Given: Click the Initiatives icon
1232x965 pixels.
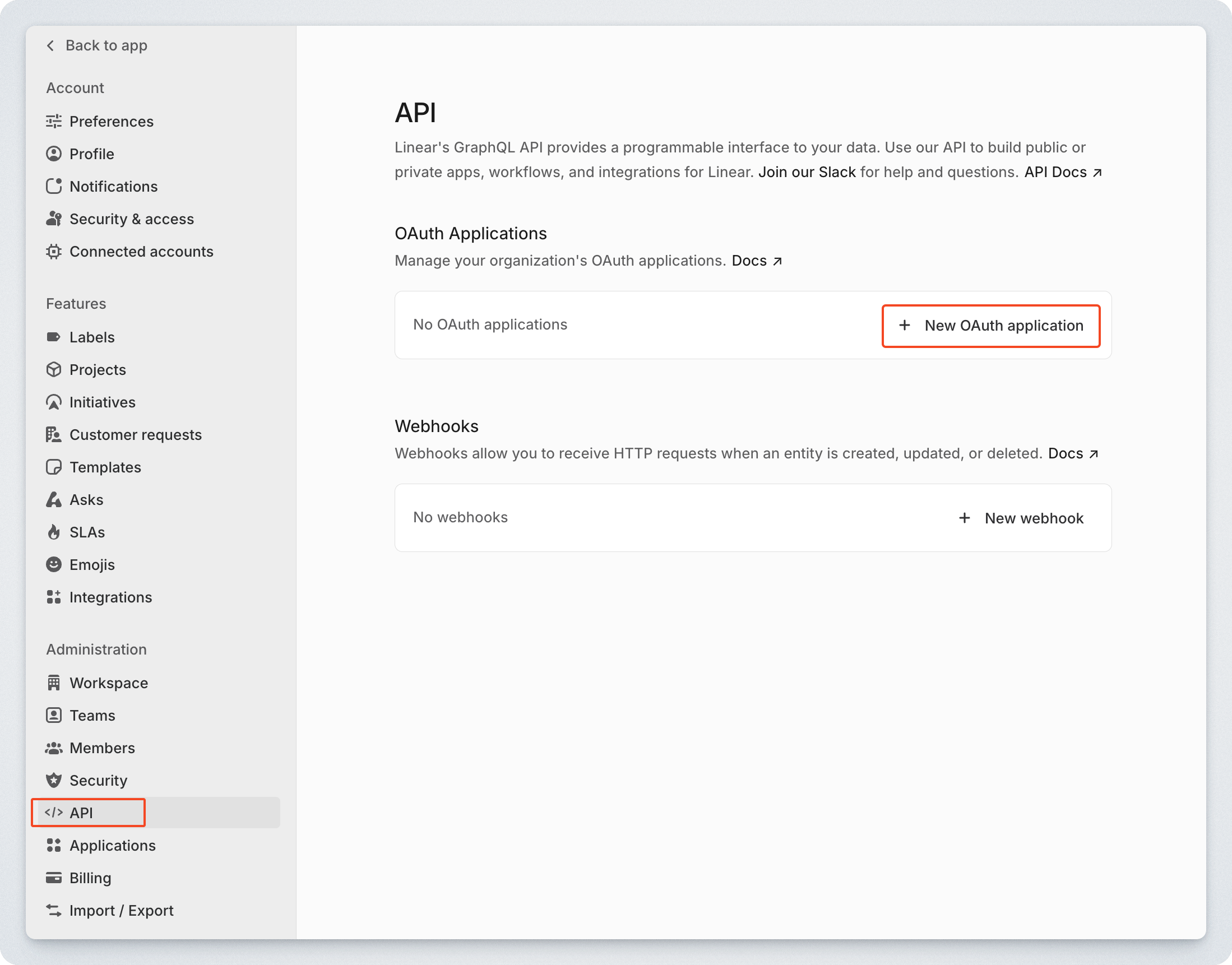Looking at the screenshot, I should tap(54, 402).
